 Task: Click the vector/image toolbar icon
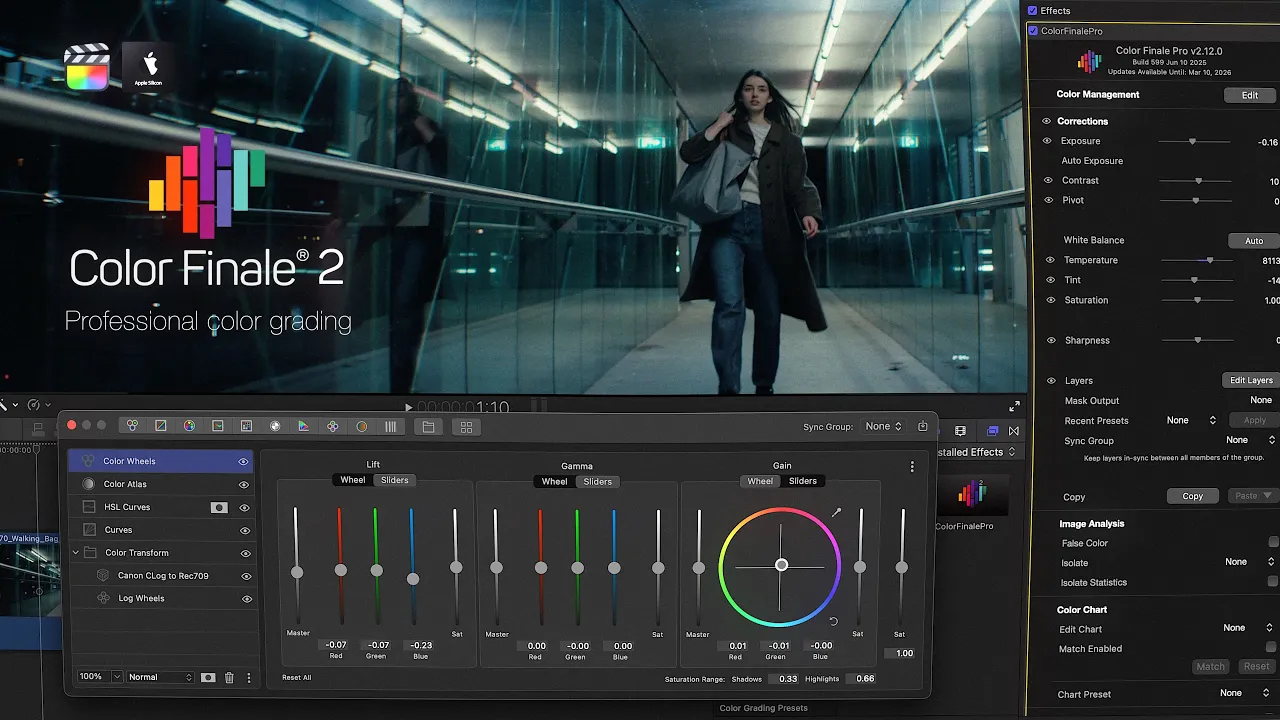click(217, 426)
